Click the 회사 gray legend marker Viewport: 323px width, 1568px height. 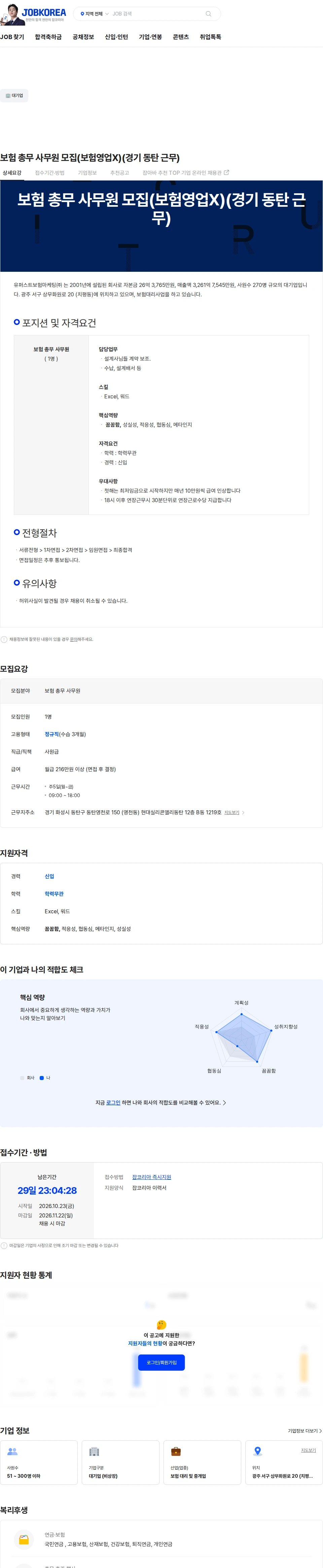(x=22, y=1077)
